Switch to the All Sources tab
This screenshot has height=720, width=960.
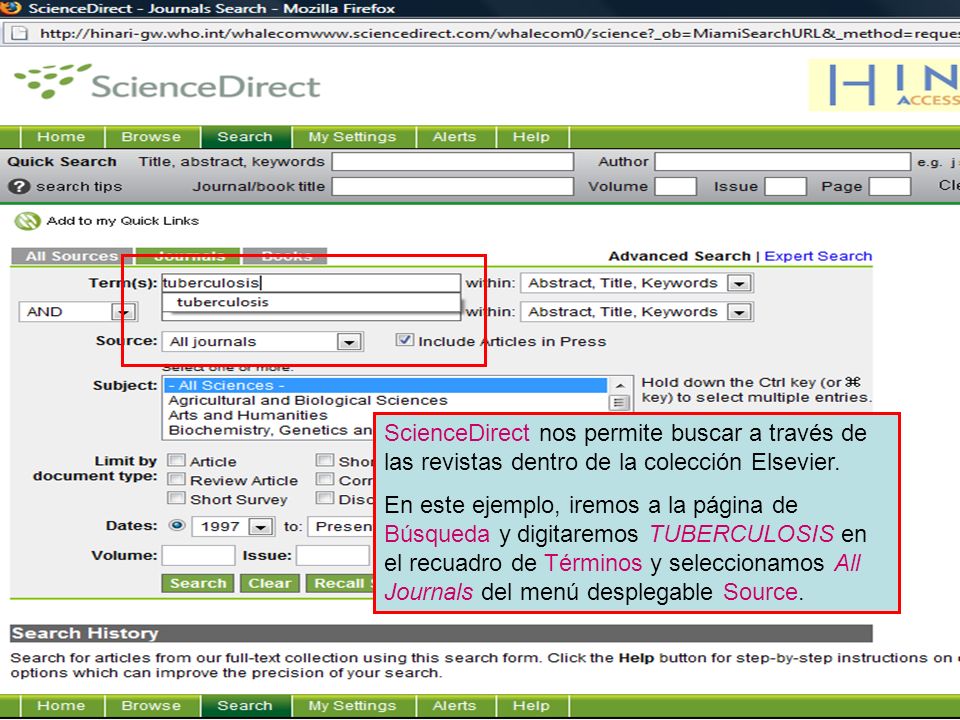tap(72, 256)
